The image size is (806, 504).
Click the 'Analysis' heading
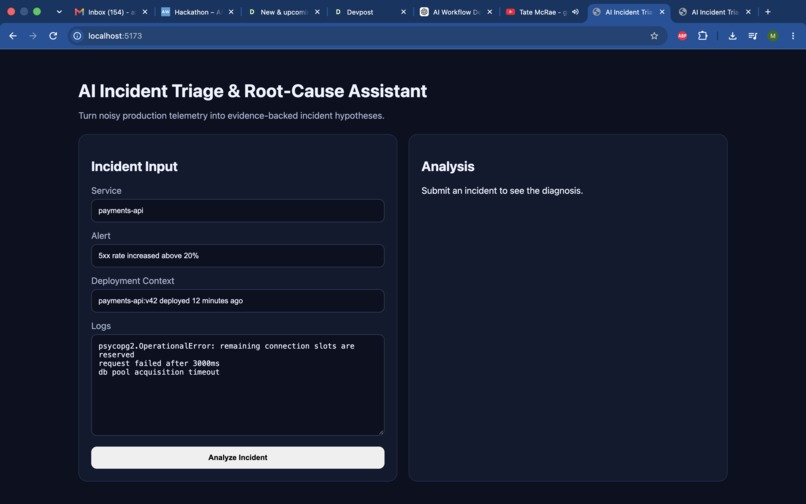click(x=448, y=167)
